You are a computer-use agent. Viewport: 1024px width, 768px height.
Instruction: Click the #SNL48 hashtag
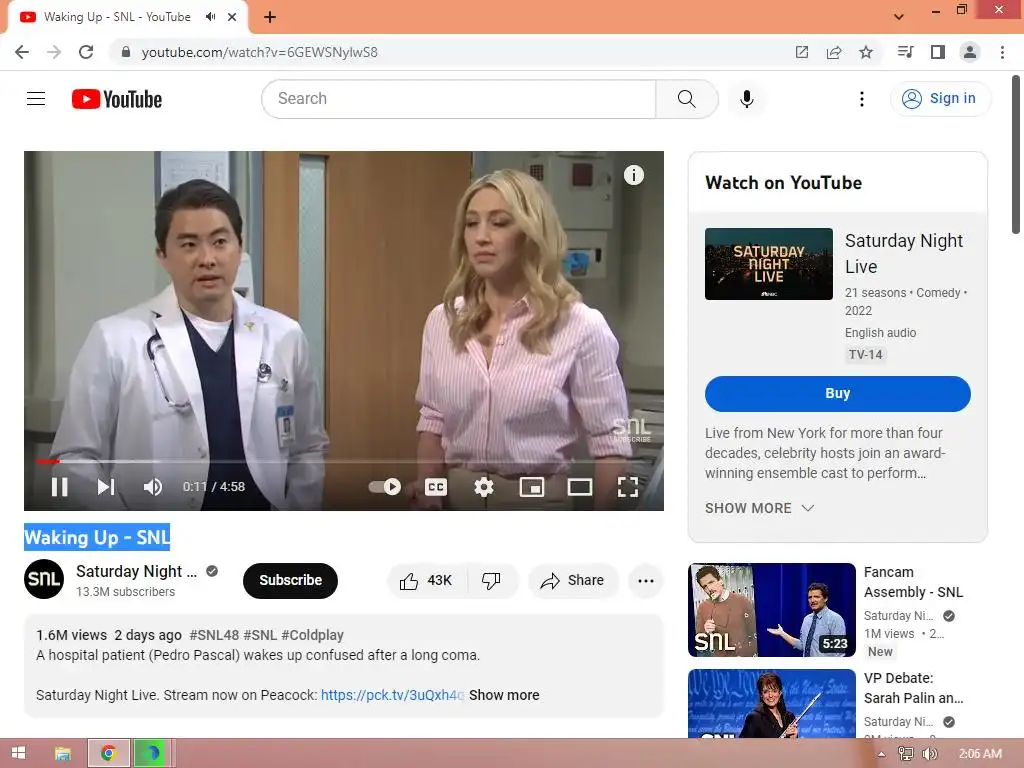[214, 635]
